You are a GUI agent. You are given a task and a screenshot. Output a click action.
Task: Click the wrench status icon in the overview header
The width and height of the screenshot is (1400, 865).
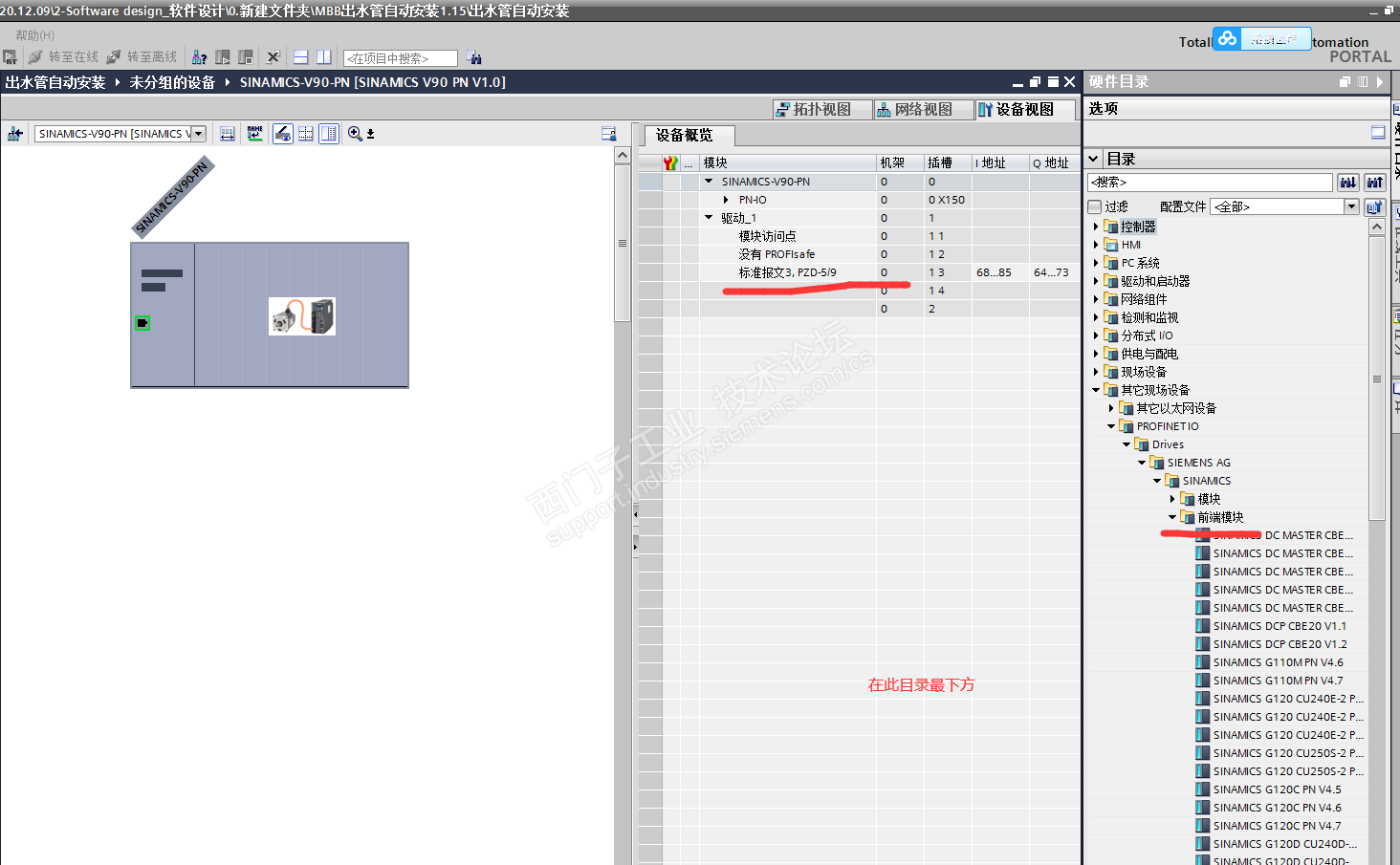coord(670,163)
